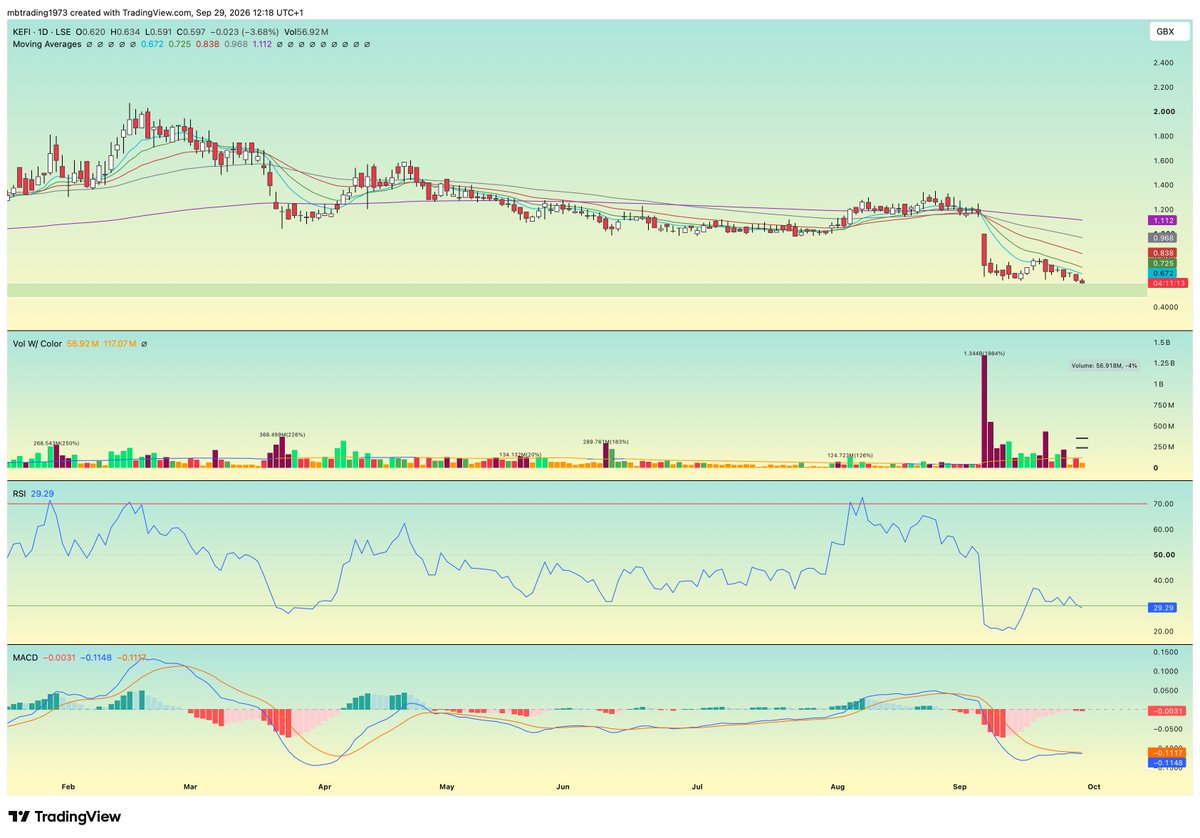Click the green 0.725 value in Moving Averages legend
This screenshot has width=1200, height=838.
pyautogui.click(x=179, y=45)
